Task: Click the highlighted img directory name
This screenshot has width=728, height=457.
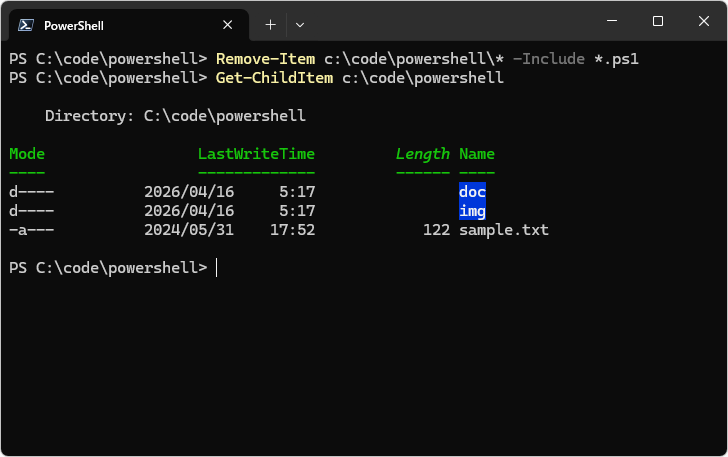Action: pyautogui.click(x=472, y=211)
